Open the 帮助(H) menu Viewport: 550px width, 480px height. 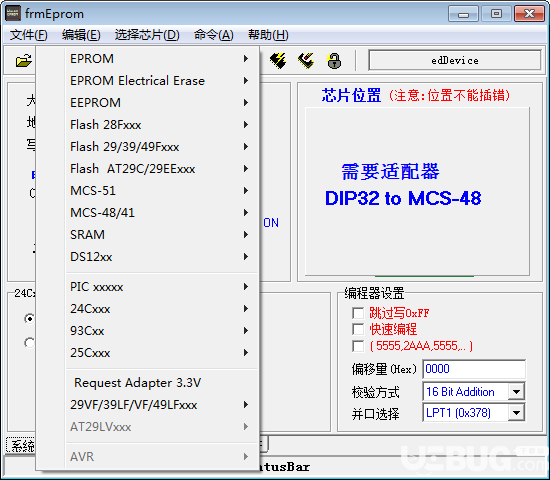268,35
